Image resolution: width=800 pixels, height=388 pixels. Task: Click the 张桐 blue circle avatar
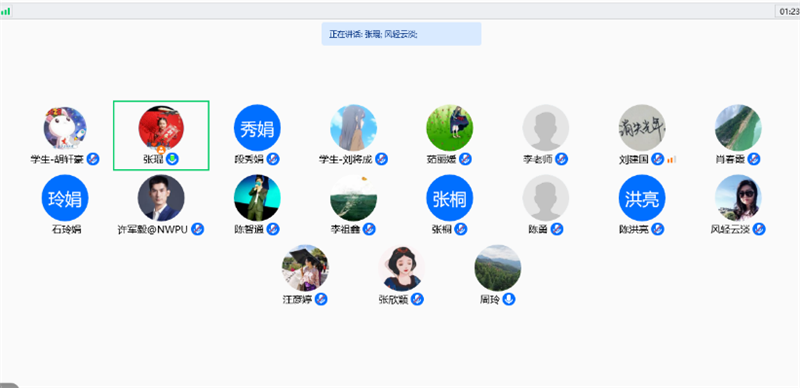pos(449,198)
